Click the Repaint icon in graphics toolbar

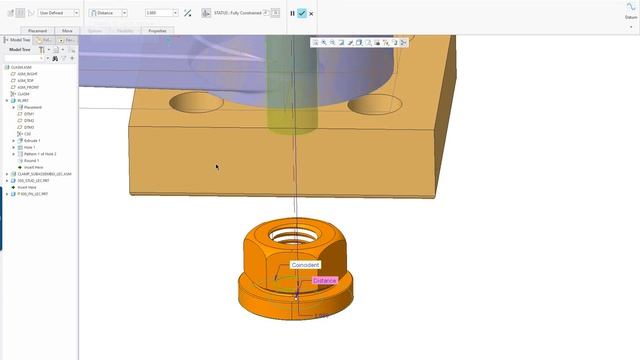pos(341,42)
